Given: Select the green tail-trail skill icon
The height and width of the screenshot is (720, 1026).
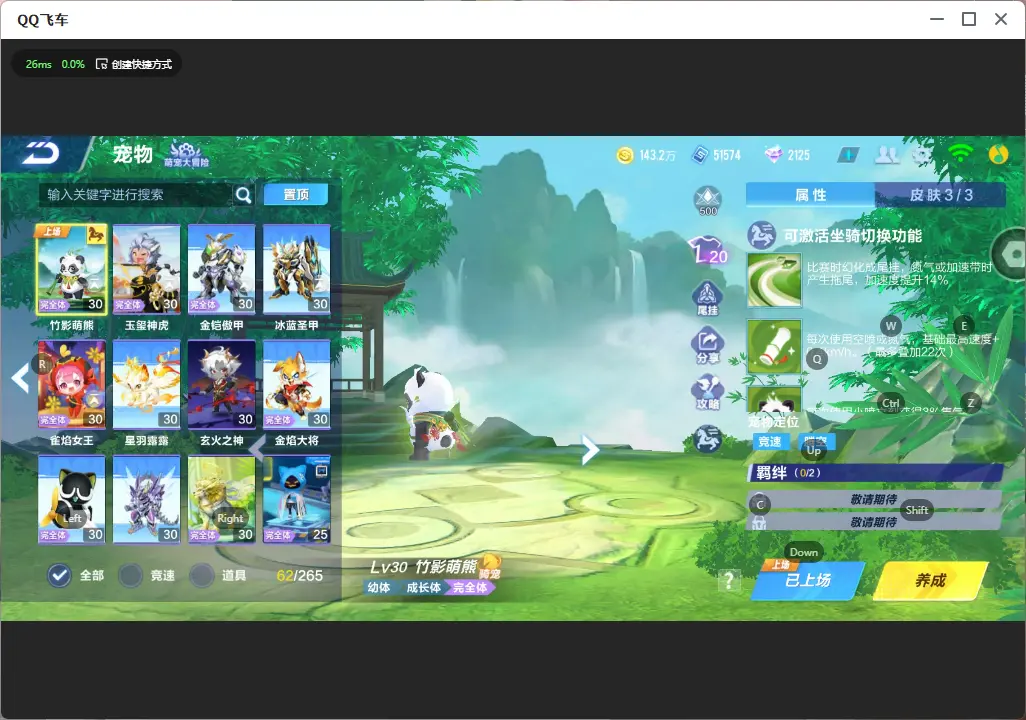Looking at the screenshot, I should pos(775,281).
